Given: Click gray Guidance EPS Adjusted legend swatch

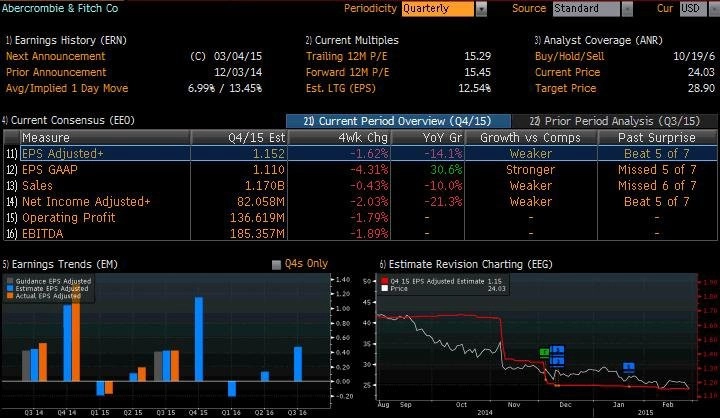Looking at the screenshot, I should click(x=10, y=281).
